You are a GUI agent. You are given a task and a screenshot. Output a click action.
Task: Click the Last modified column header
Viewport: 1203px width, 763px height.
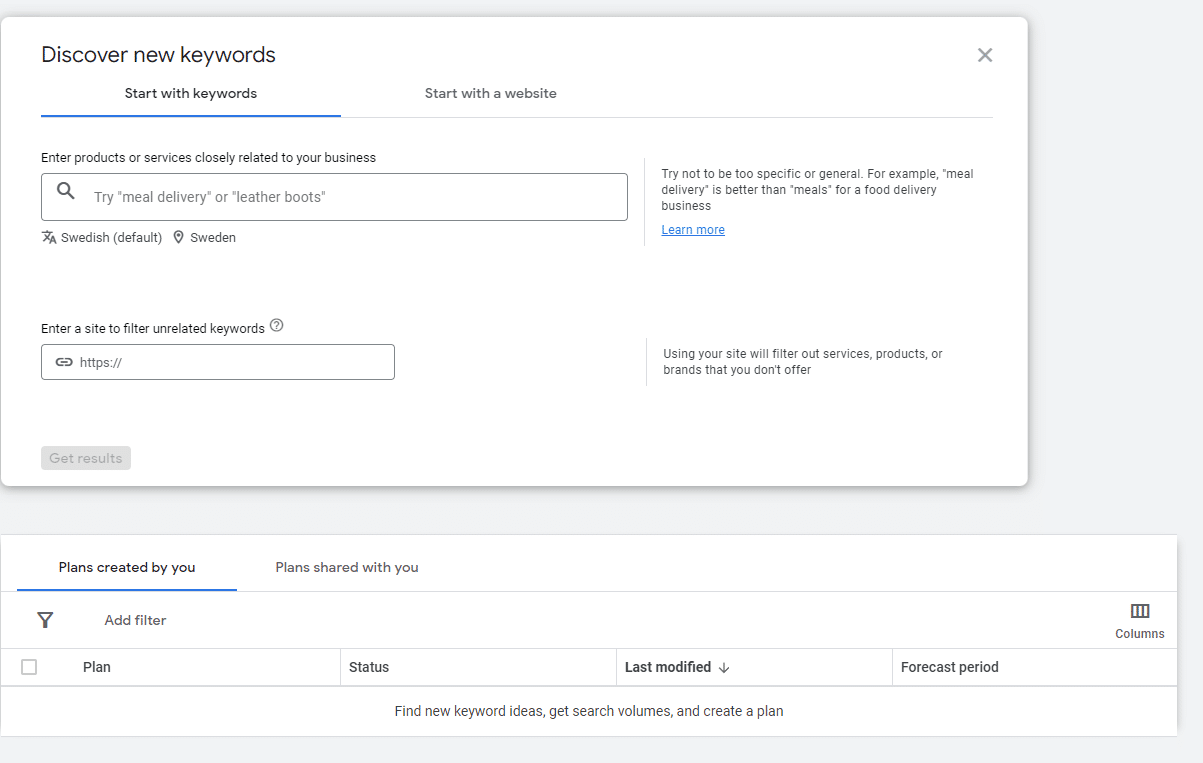tap(668, 667)
